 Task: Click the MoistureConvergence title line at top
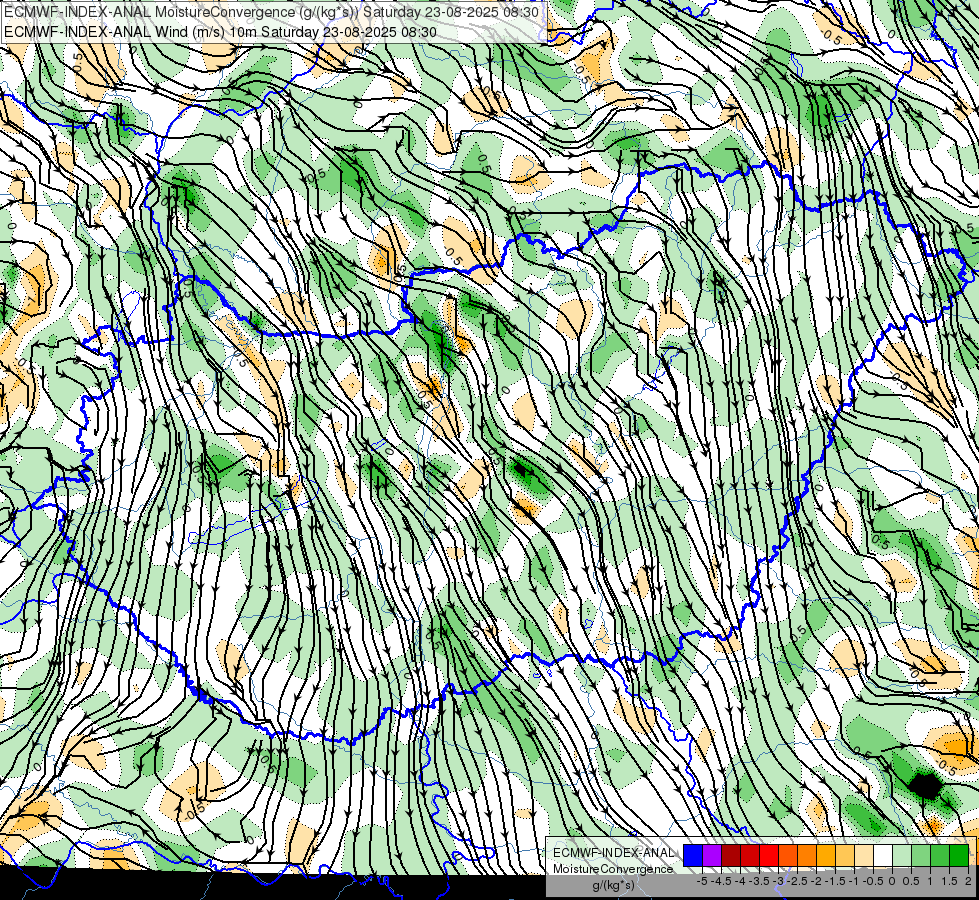point(272,11)
